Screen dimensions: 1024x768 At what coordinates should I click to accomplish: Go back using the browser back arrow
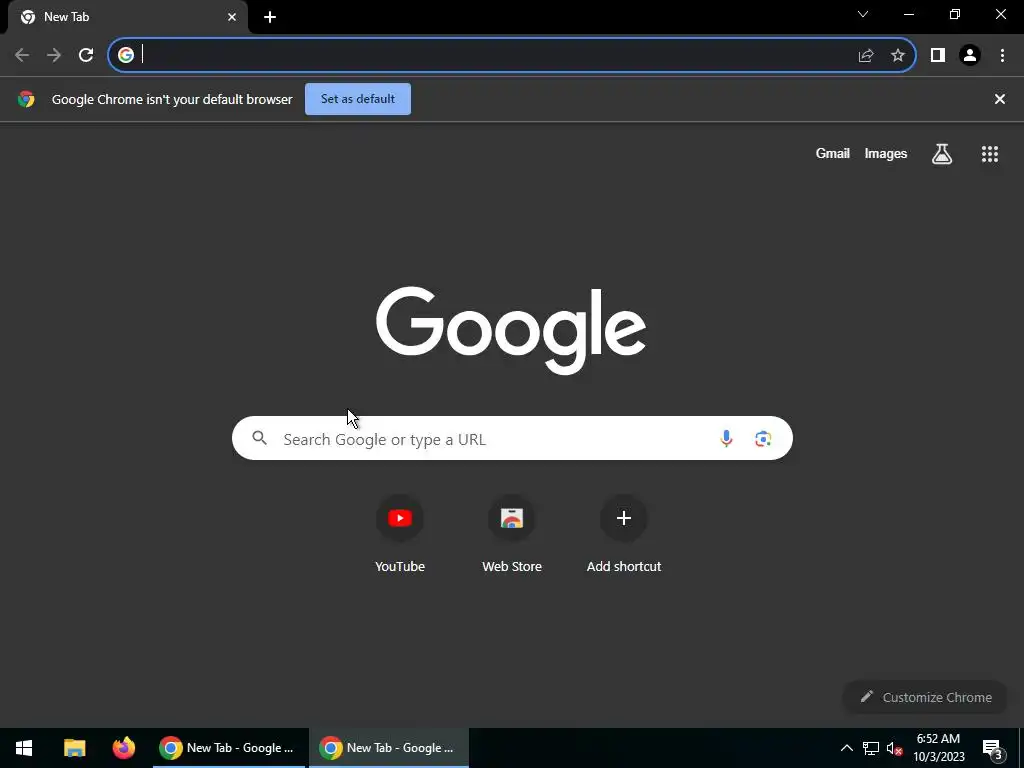pyautogui.click(x=22, y=55)
